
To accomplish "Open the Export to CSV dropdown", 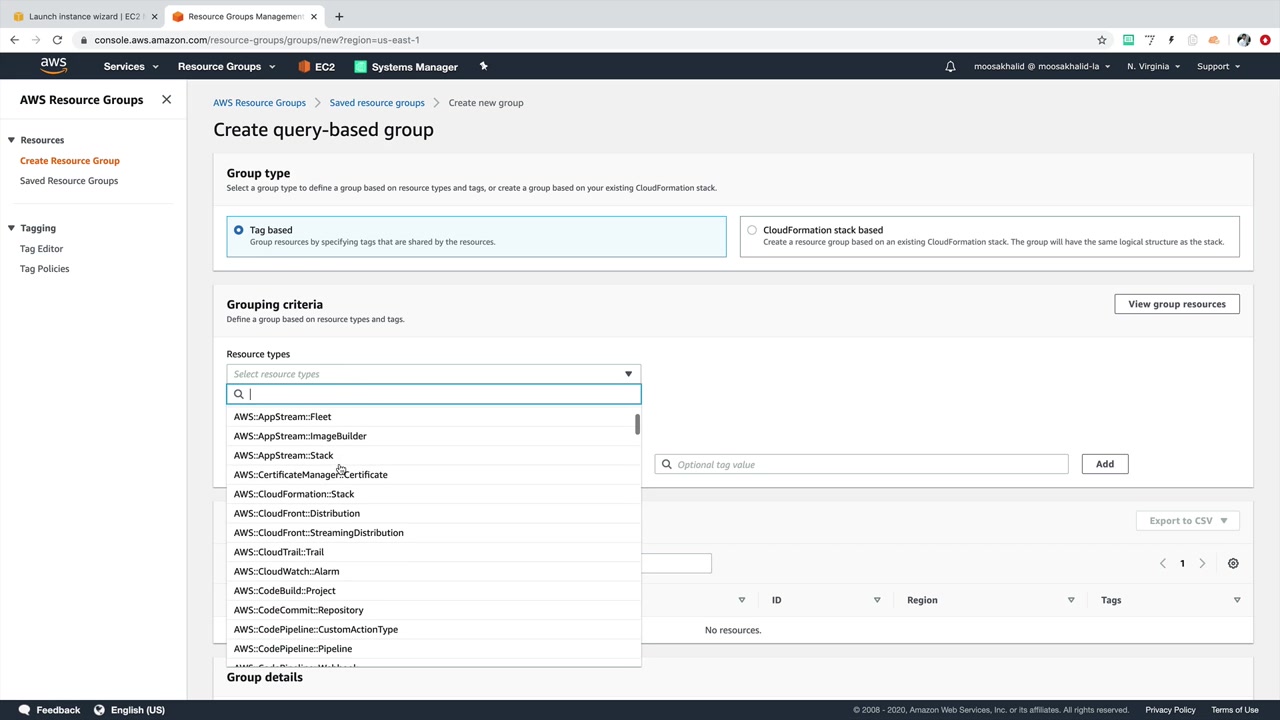I will pyautogui.click(x=1187, y=520).
